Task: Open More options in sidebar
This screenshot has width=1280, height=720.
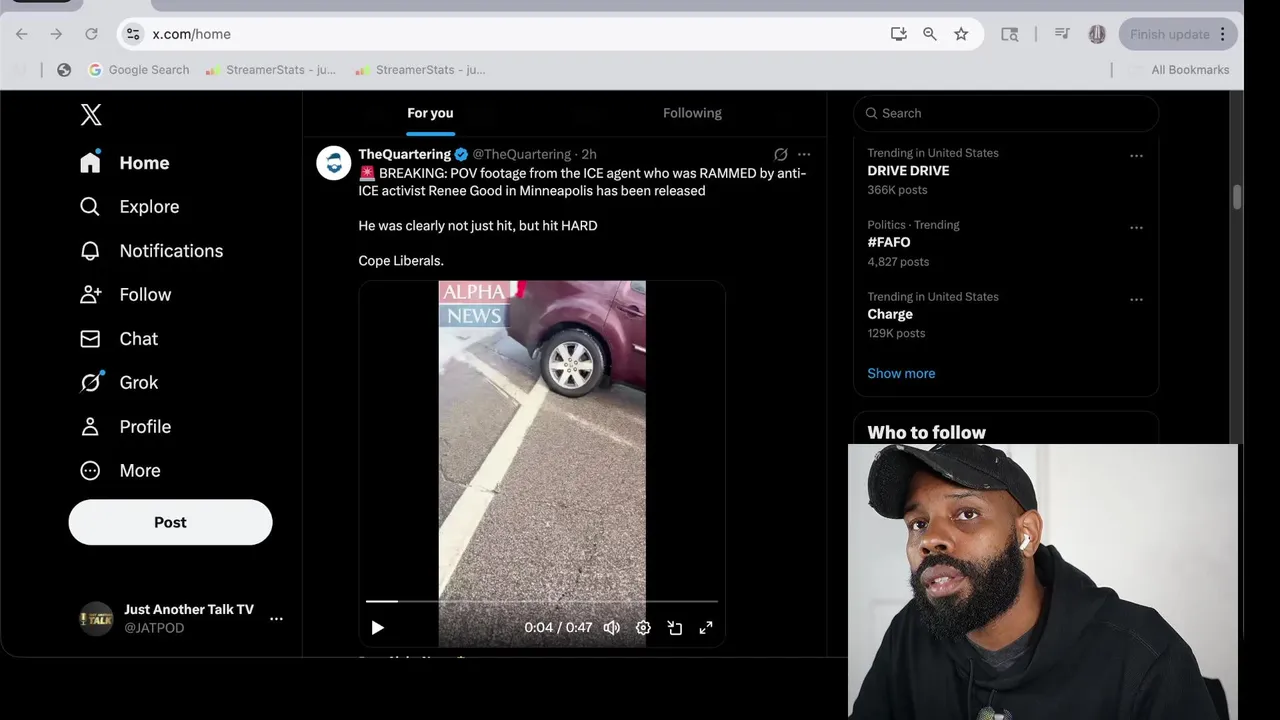Action: coord(120,471)
